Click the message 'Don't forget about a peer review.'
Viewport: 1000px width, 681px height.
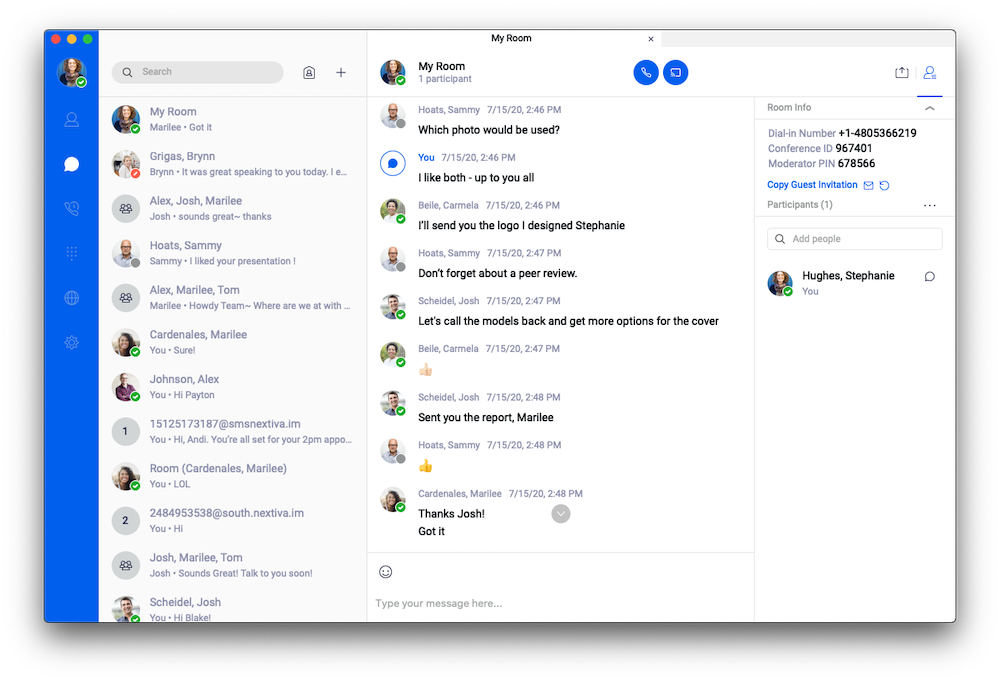pyautogui.click(x=497, y=274)
